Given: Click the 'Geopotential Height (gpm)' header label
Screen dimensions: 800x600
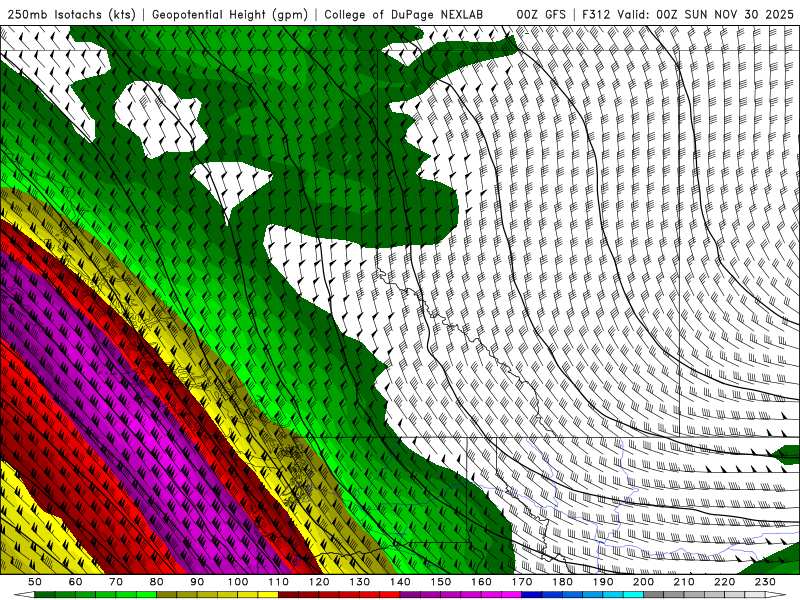Looking at the screenshot, I should point(230,15).
